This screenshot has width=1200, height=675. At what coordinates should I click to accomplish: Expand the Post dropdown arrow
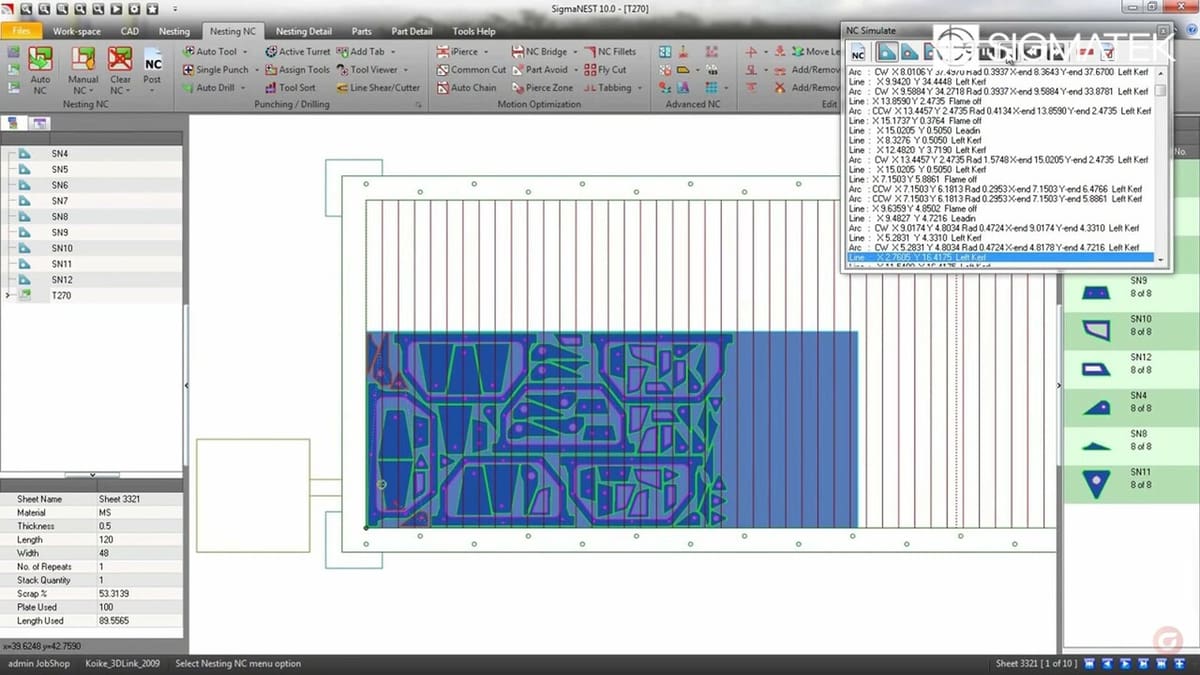point(152,91)
